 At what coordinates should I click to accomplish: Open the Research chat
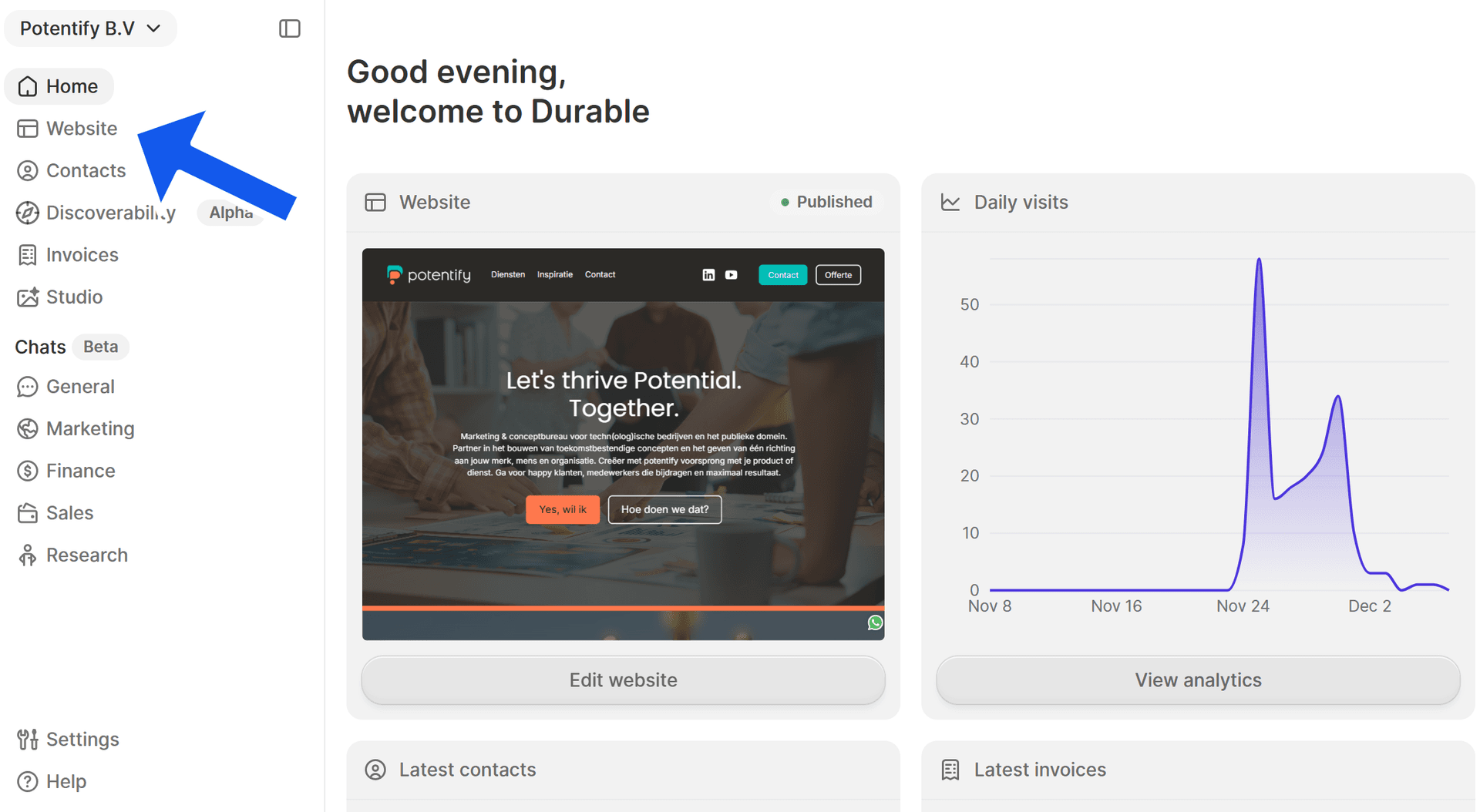point(72,555)
